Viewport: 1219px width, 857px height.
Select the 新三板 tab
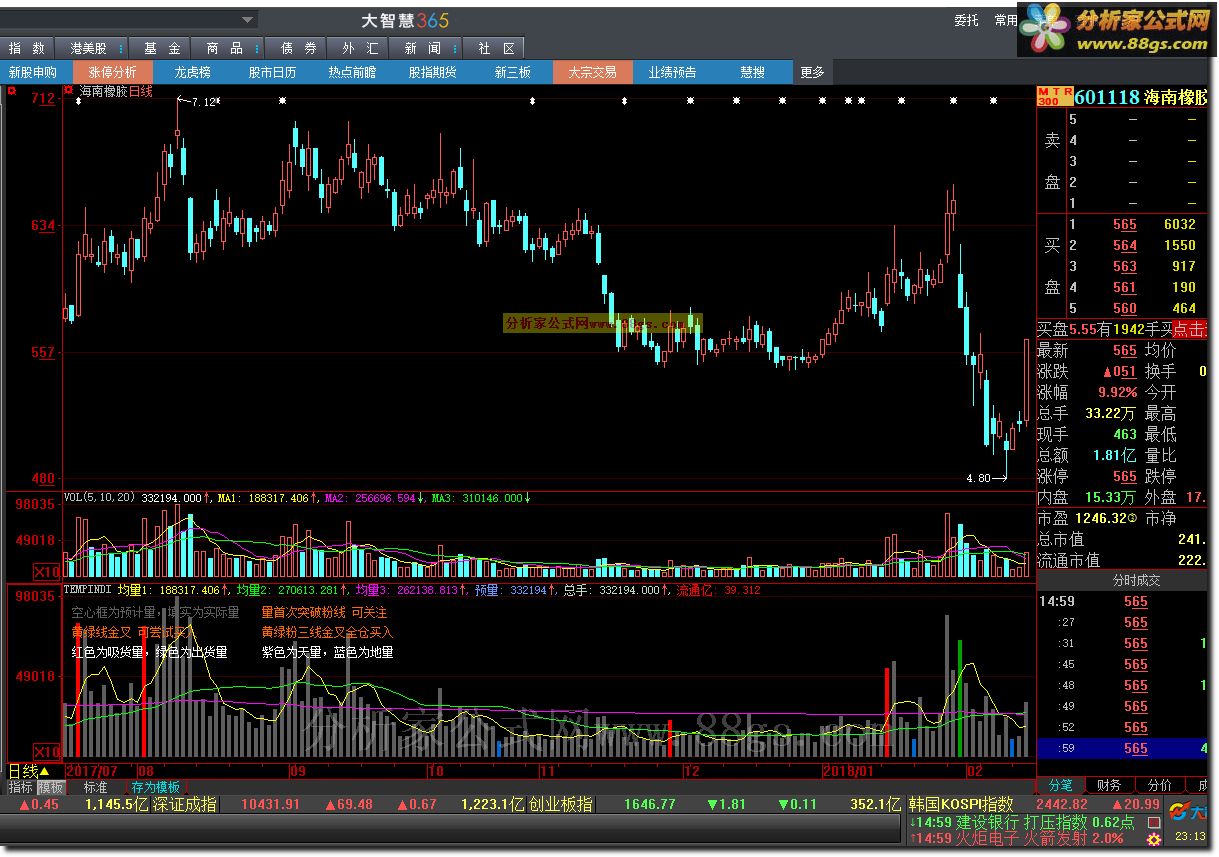(x=513, y=72)
